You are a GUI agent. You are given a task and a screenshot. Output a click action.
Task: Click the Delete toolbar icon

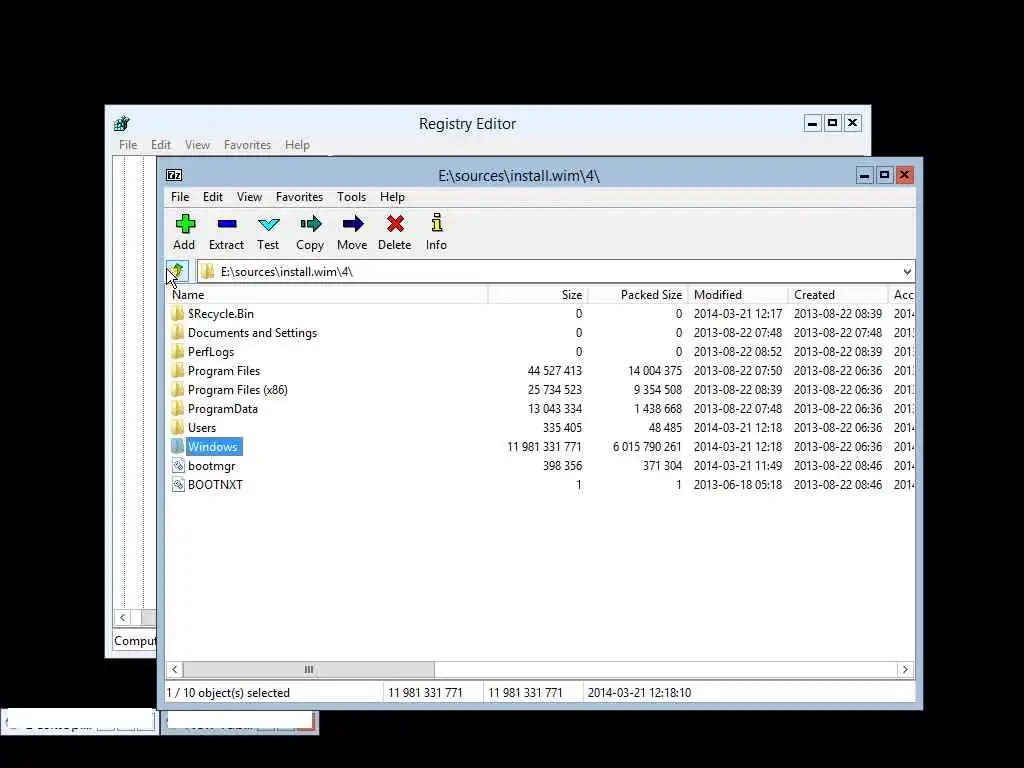coord(395,224)
